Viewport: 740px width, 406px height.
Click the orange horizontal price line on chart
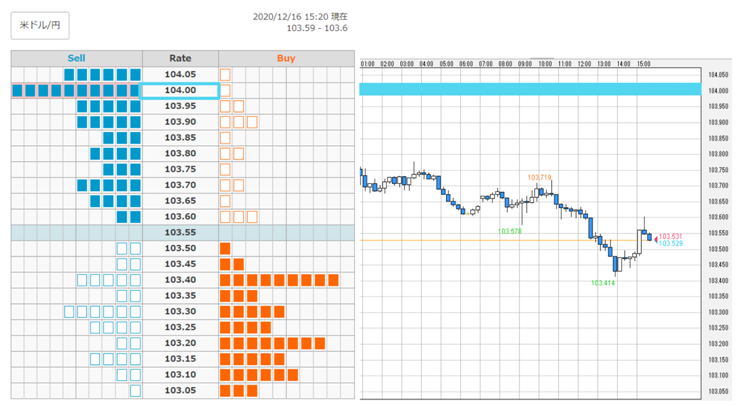click(505, 241)
